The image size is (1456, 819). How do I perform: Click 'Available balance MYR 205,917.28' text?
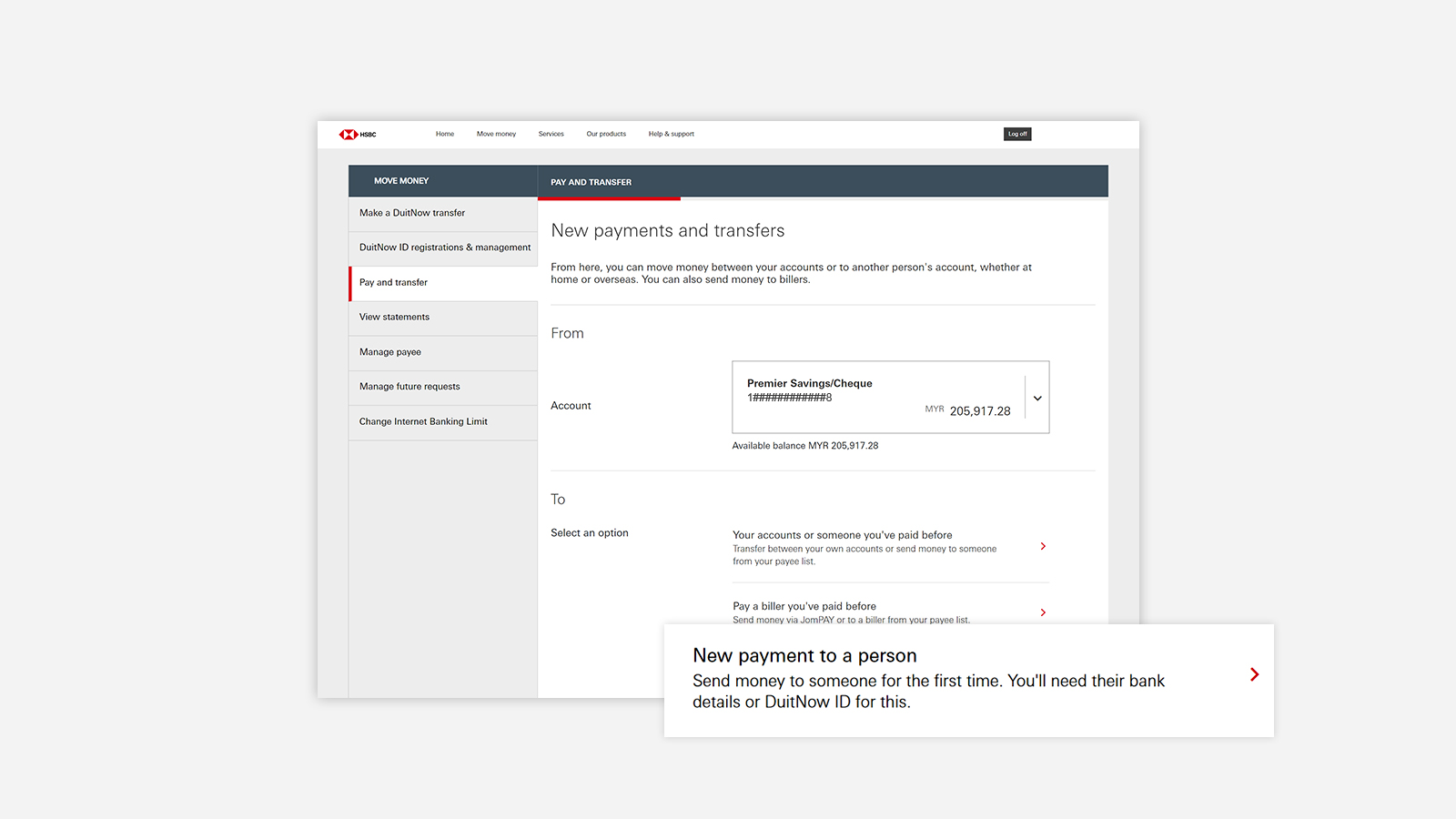(805, 446)
